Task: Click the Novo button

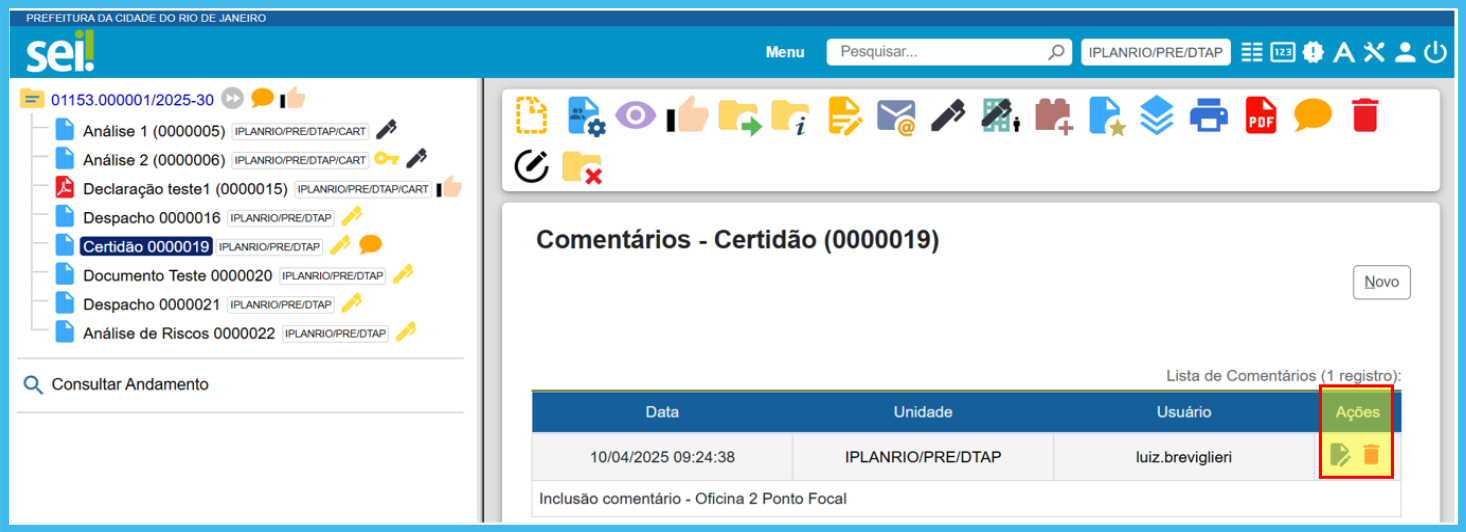Action: tap(1381, 282)
